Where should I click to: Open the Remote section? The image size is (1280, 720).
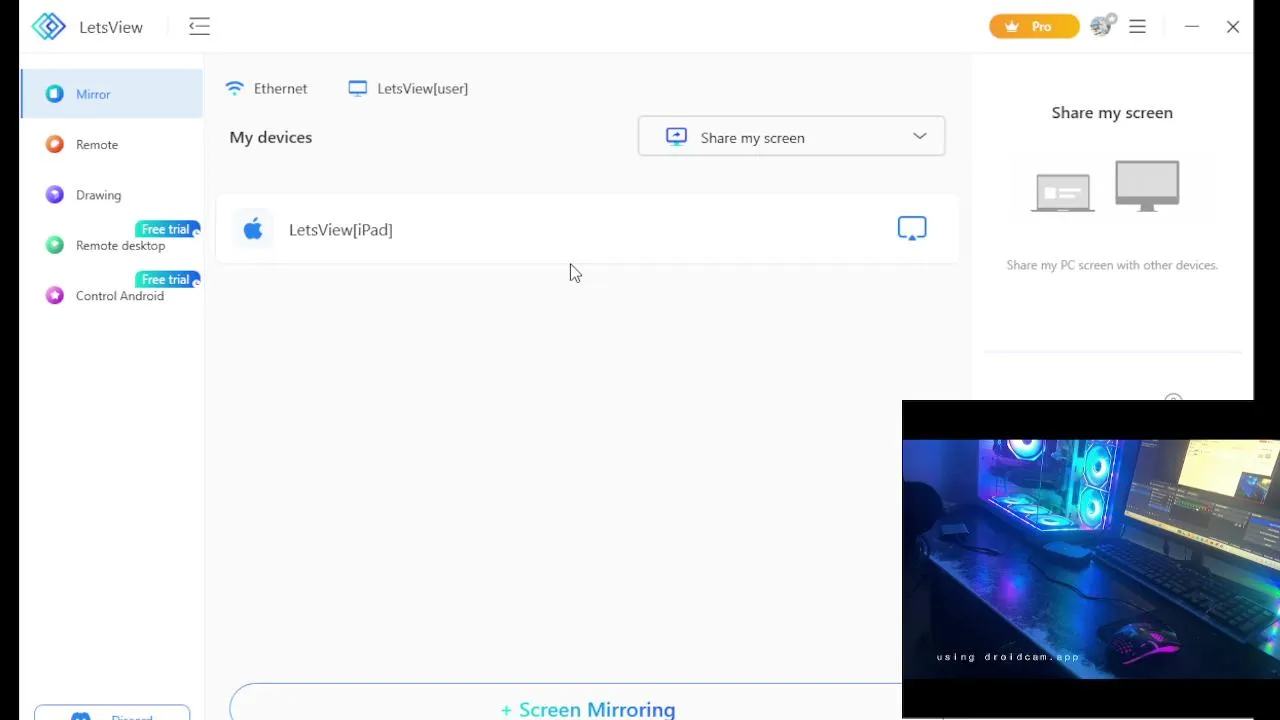point(112,144)
